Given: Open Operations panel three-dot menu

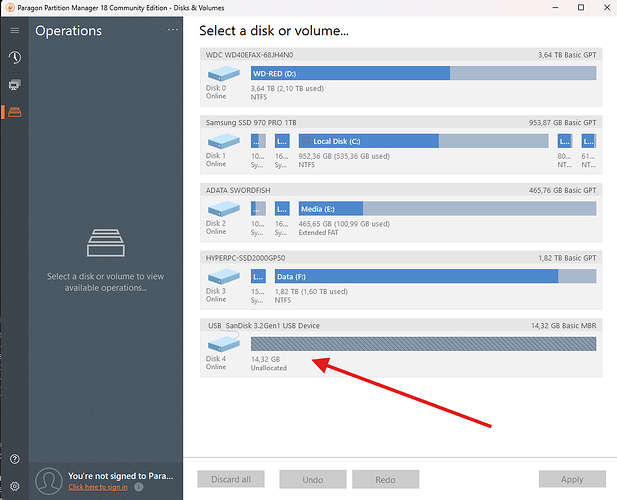Looking at the screenshot, I should tap(172, 31).
